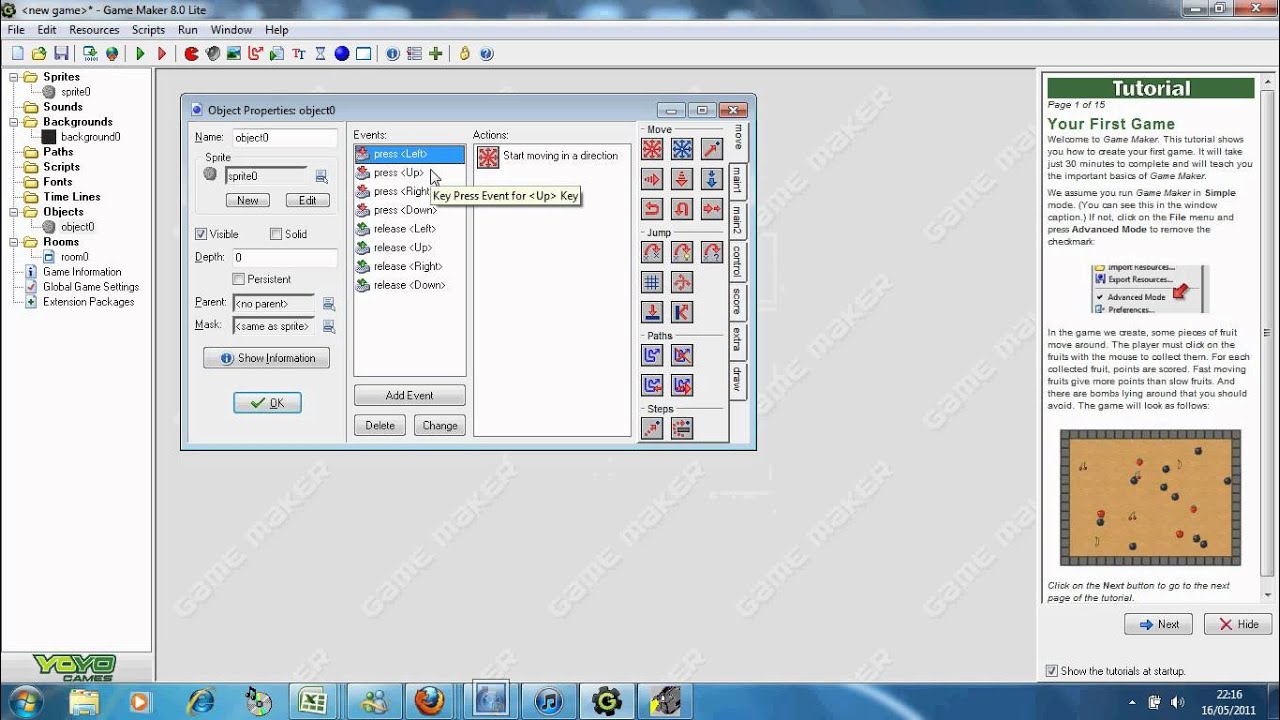
Task: Enable the Solid checkbox
Action: [x=276, y=234]
